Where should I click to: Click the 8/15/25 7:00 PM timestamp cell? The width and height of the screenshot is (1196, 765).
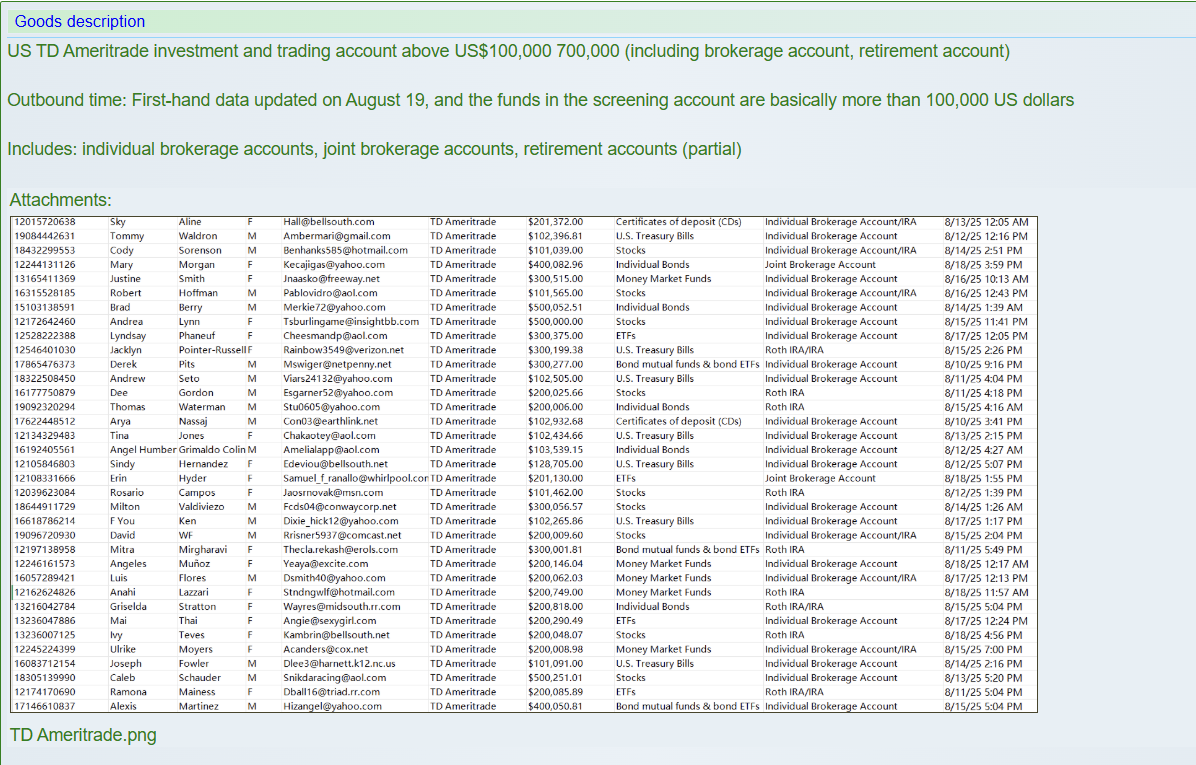click(x=985, y=649)
